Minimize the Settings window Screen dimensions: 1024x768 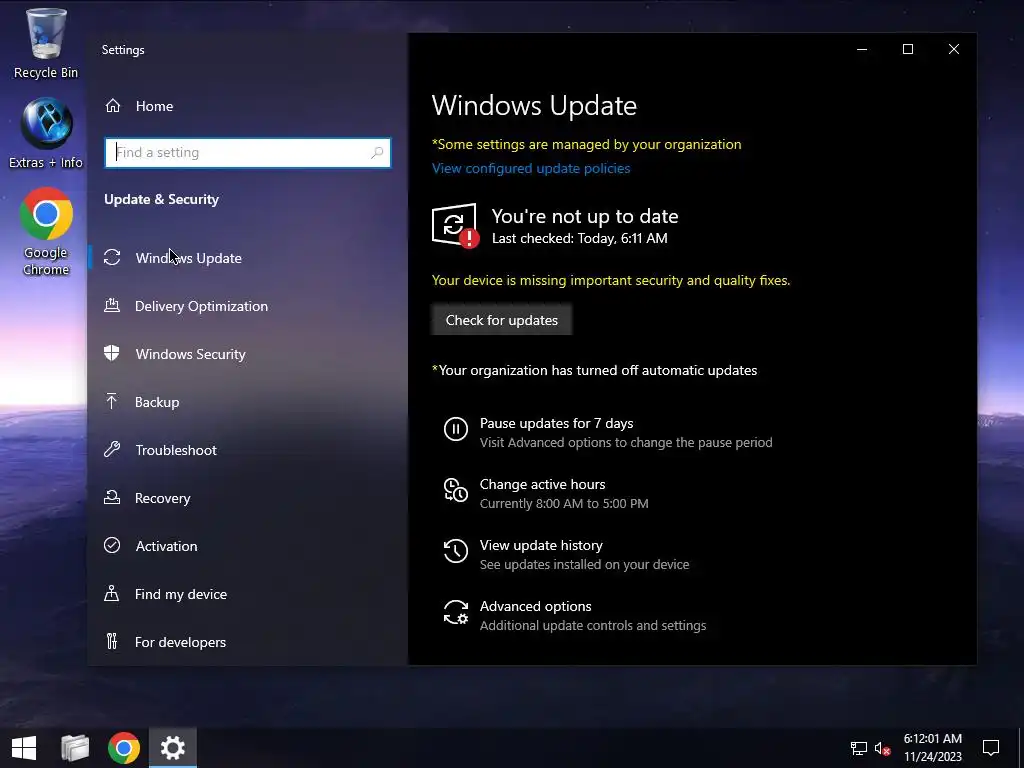[862, 49]
